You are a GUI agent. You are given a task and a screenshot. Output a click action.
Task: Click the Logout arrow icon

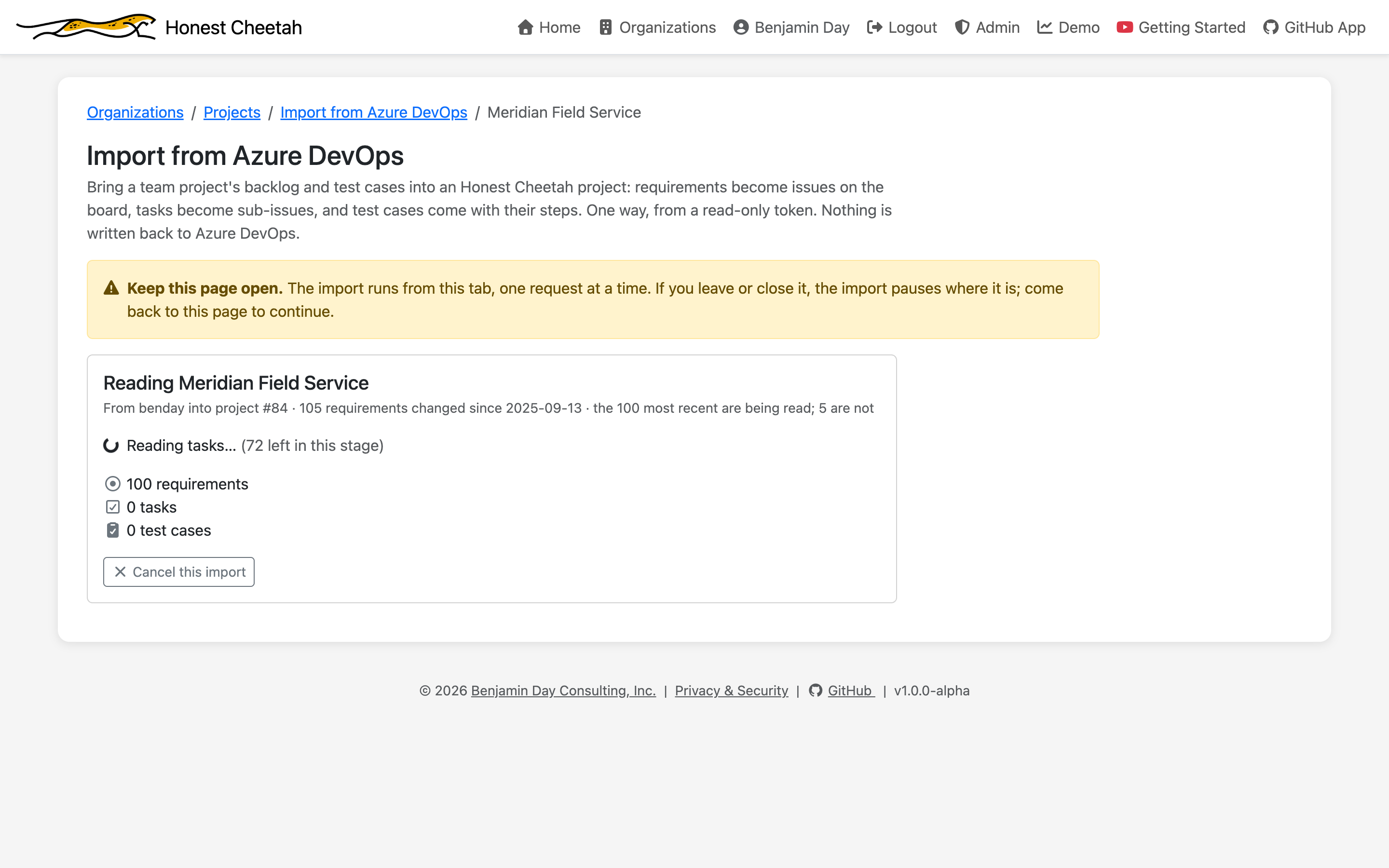coord(875,27)
